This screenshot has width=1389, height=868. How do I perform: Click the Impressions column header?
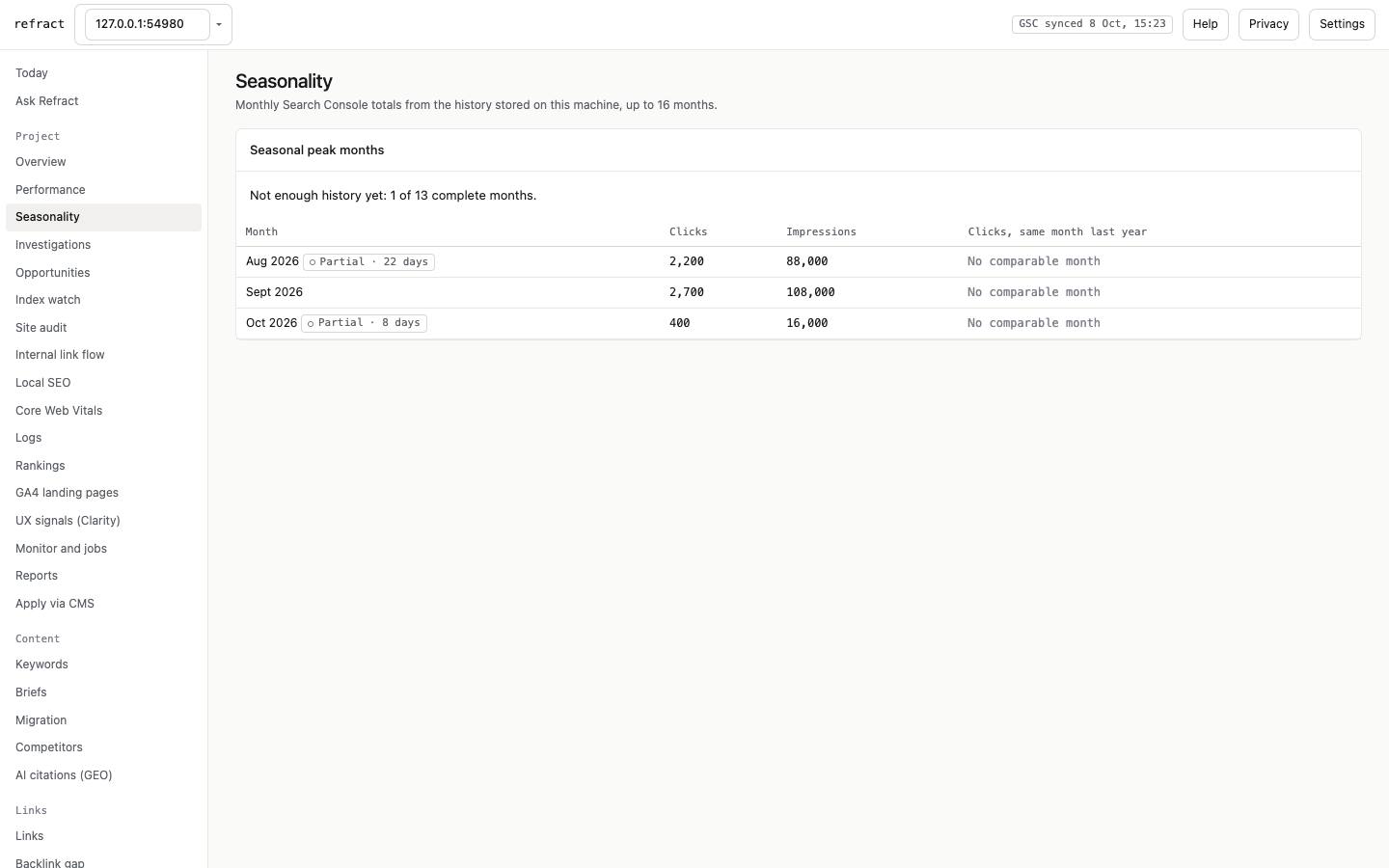click(821, 232)
